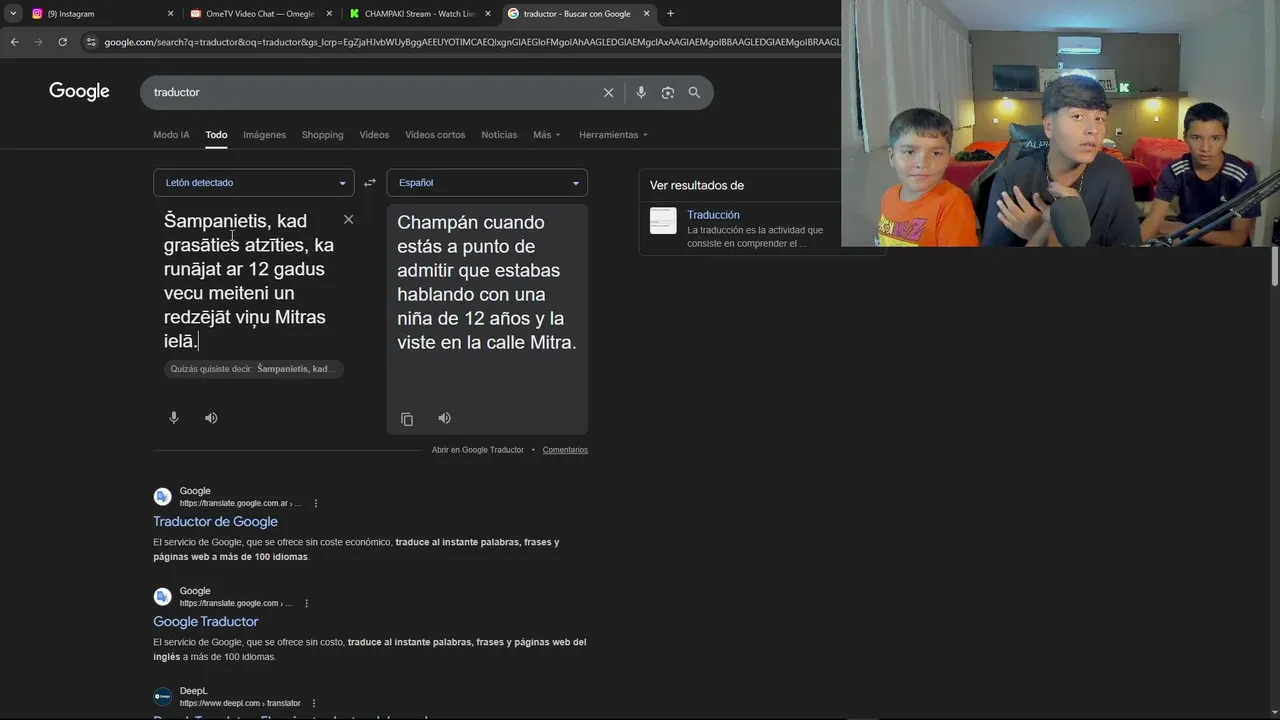Select the Noticias search tab
The image size is (1280, 720).
499,135
